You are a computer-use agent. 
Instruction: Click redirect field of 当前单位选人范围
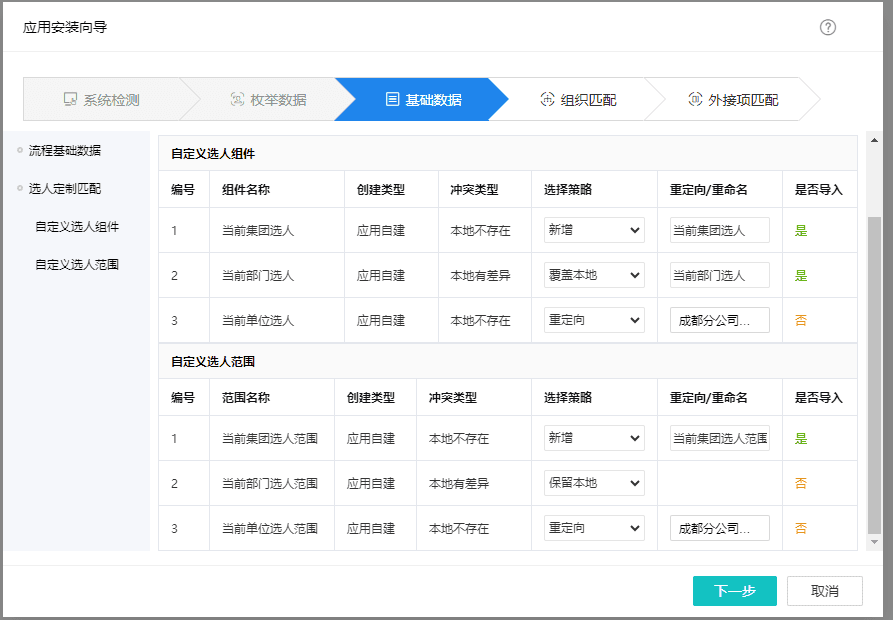click(x=720, y=528)
